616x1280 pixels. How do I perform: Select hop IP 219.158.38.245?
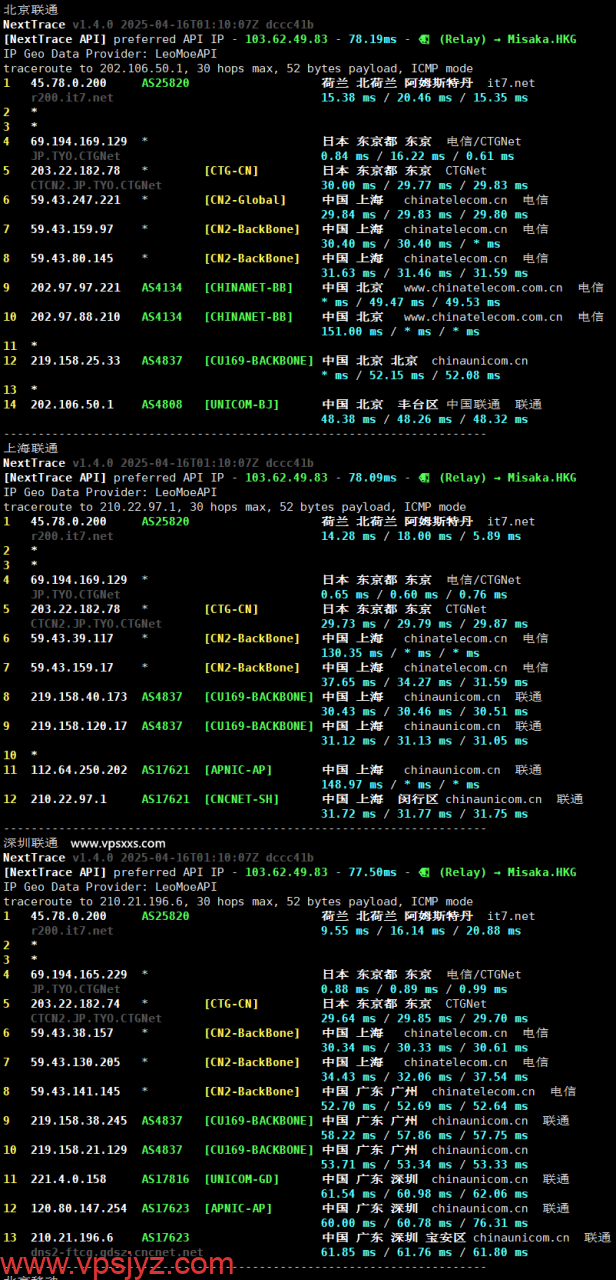click(79, 1121)
